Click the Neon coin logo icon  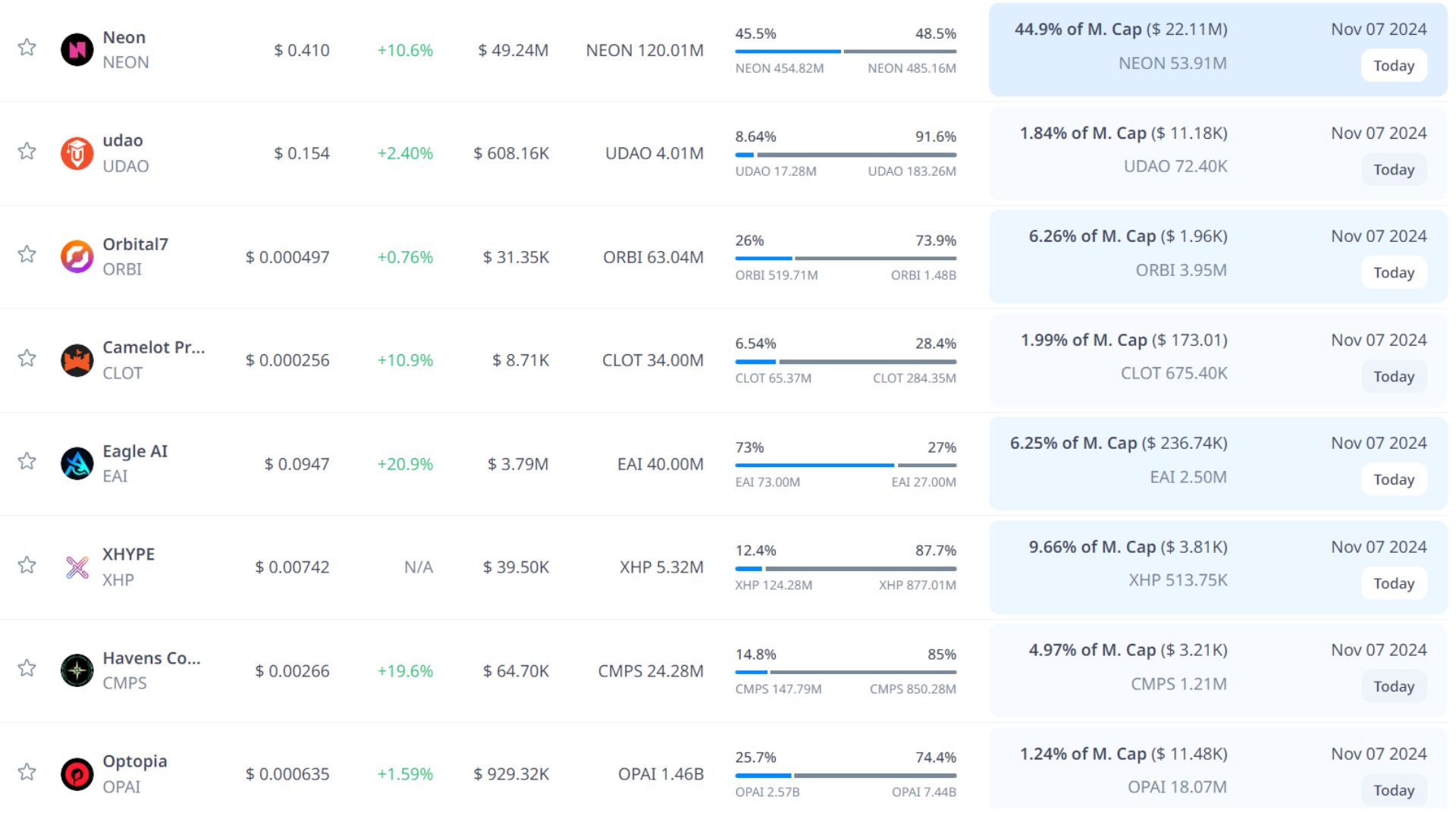(77, 50)
